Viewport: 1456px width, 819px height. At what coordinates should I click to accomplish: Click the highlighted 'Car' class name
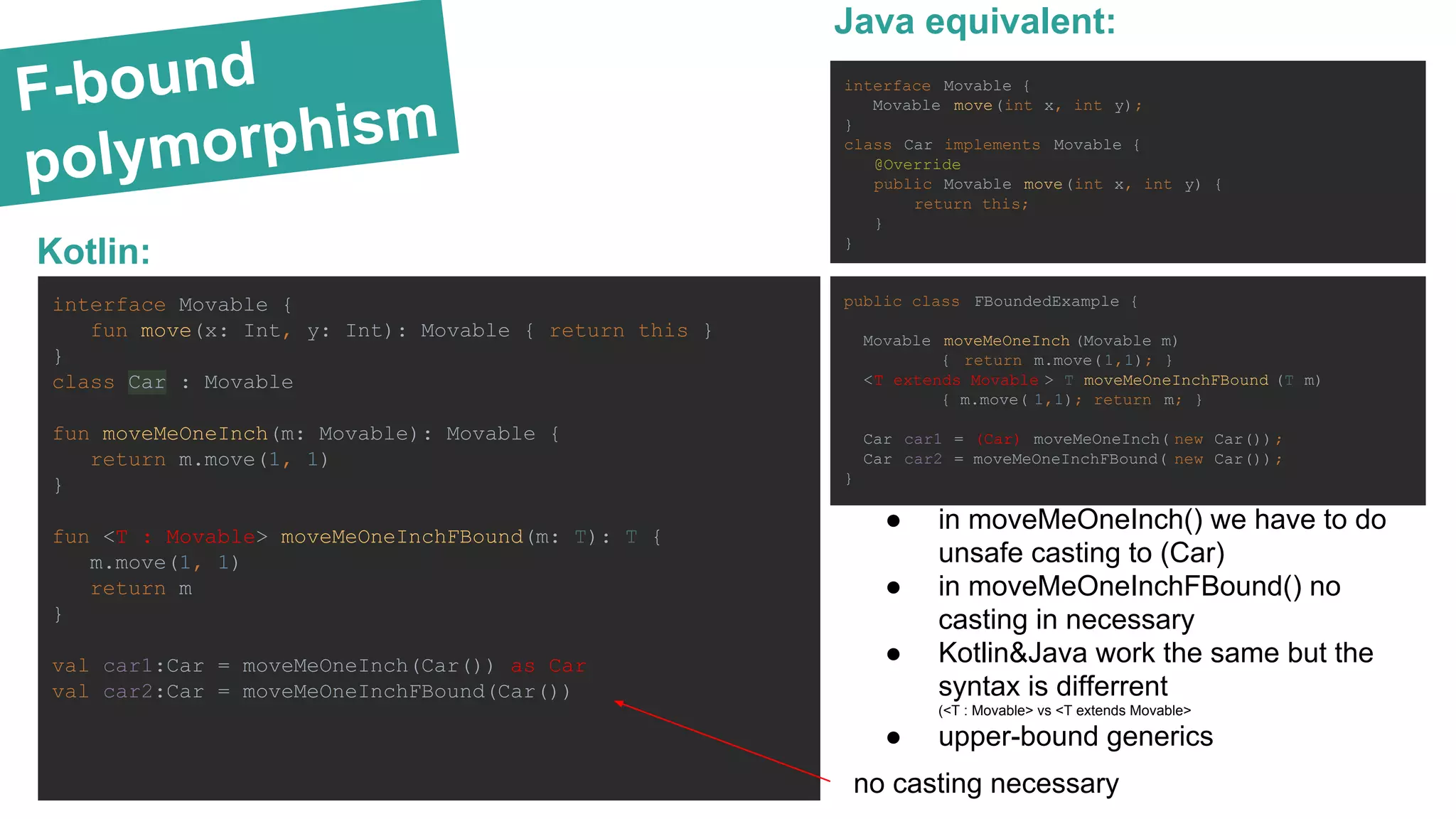(147, 382)
